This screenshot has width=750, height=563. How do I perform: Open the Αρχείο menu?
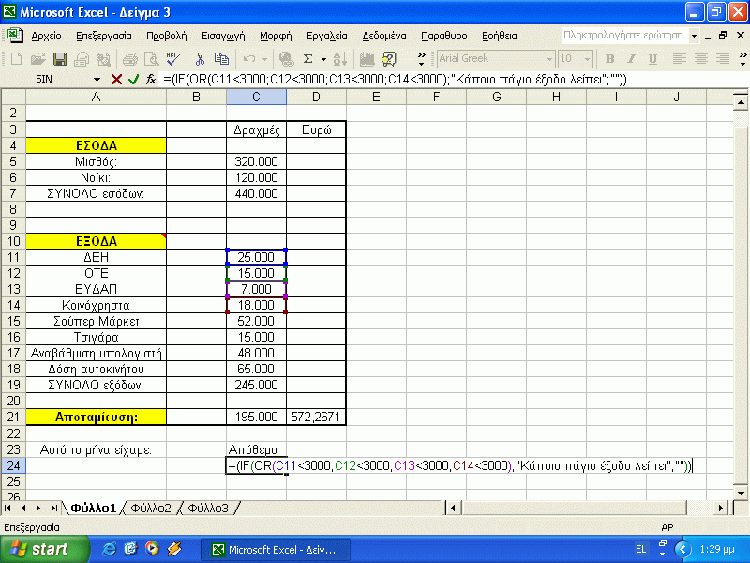pos(46,36)
